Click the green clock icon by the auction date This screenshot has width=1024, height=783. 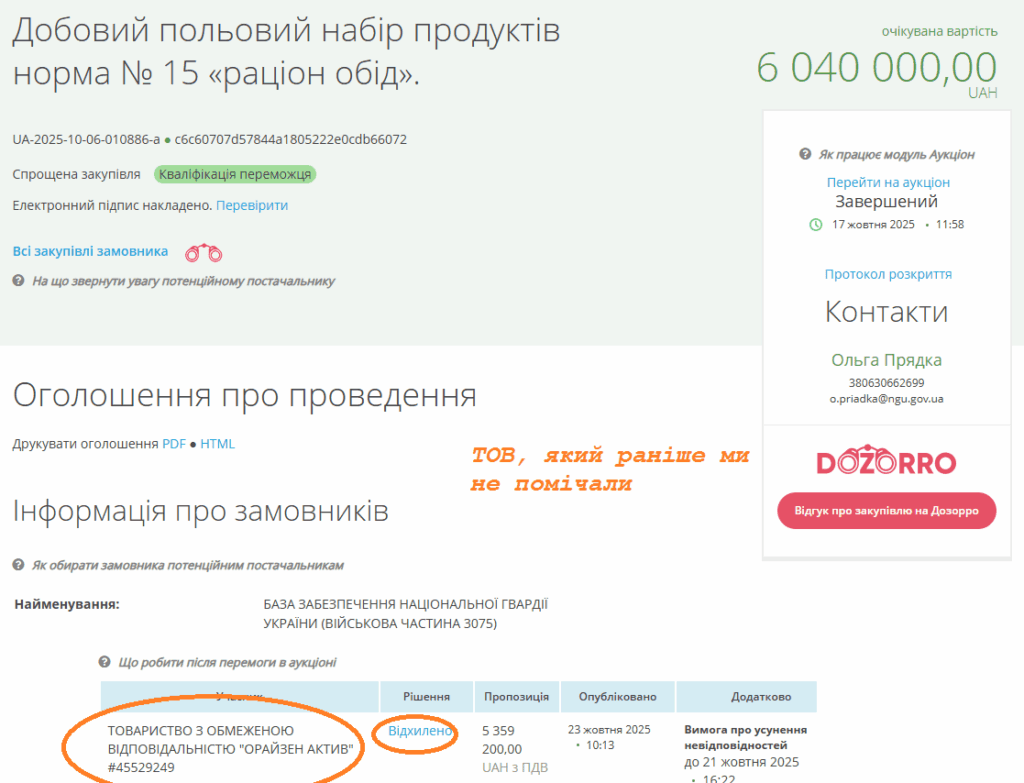[x=815, y=224]
